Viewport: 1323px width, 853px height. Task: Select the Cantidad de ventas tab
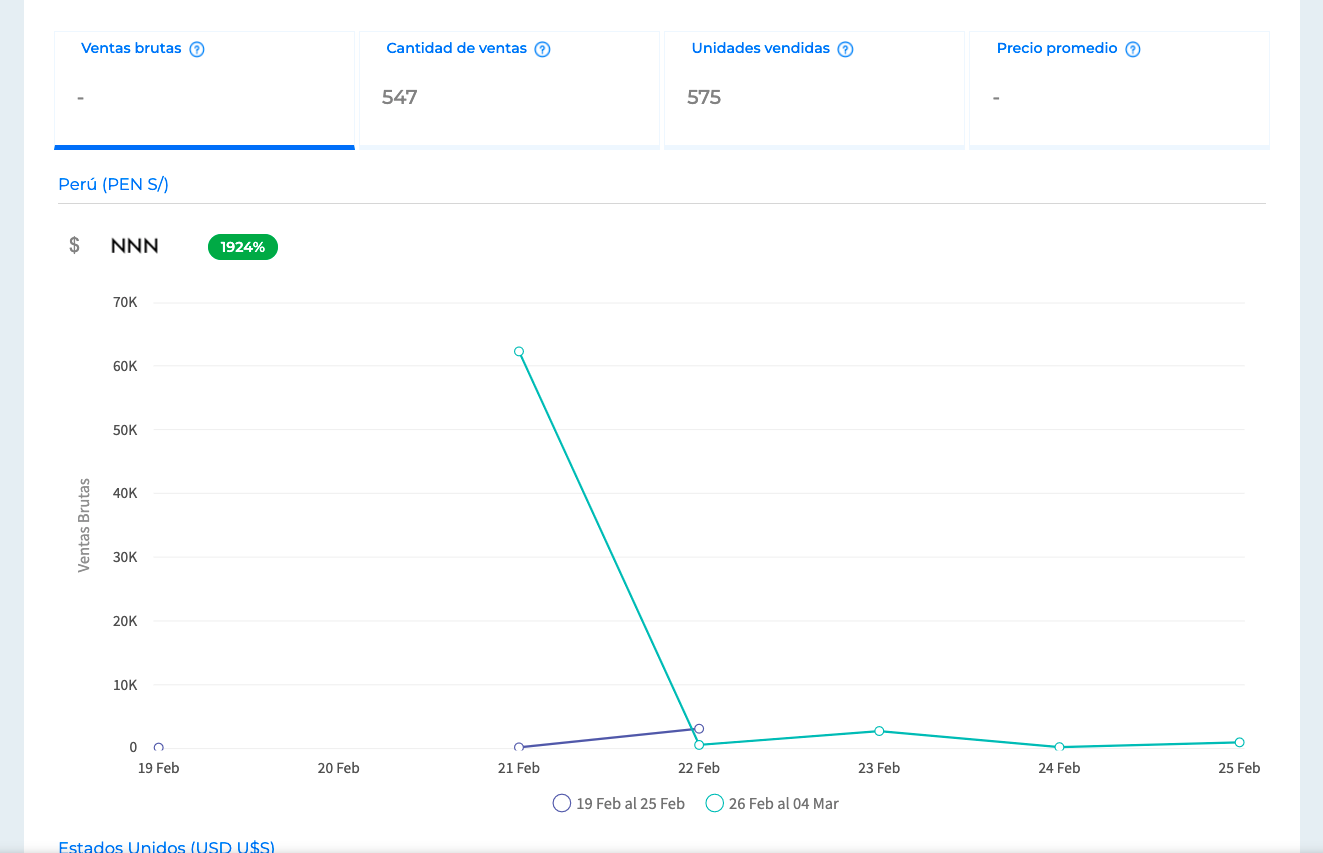[x=510, y=90]
